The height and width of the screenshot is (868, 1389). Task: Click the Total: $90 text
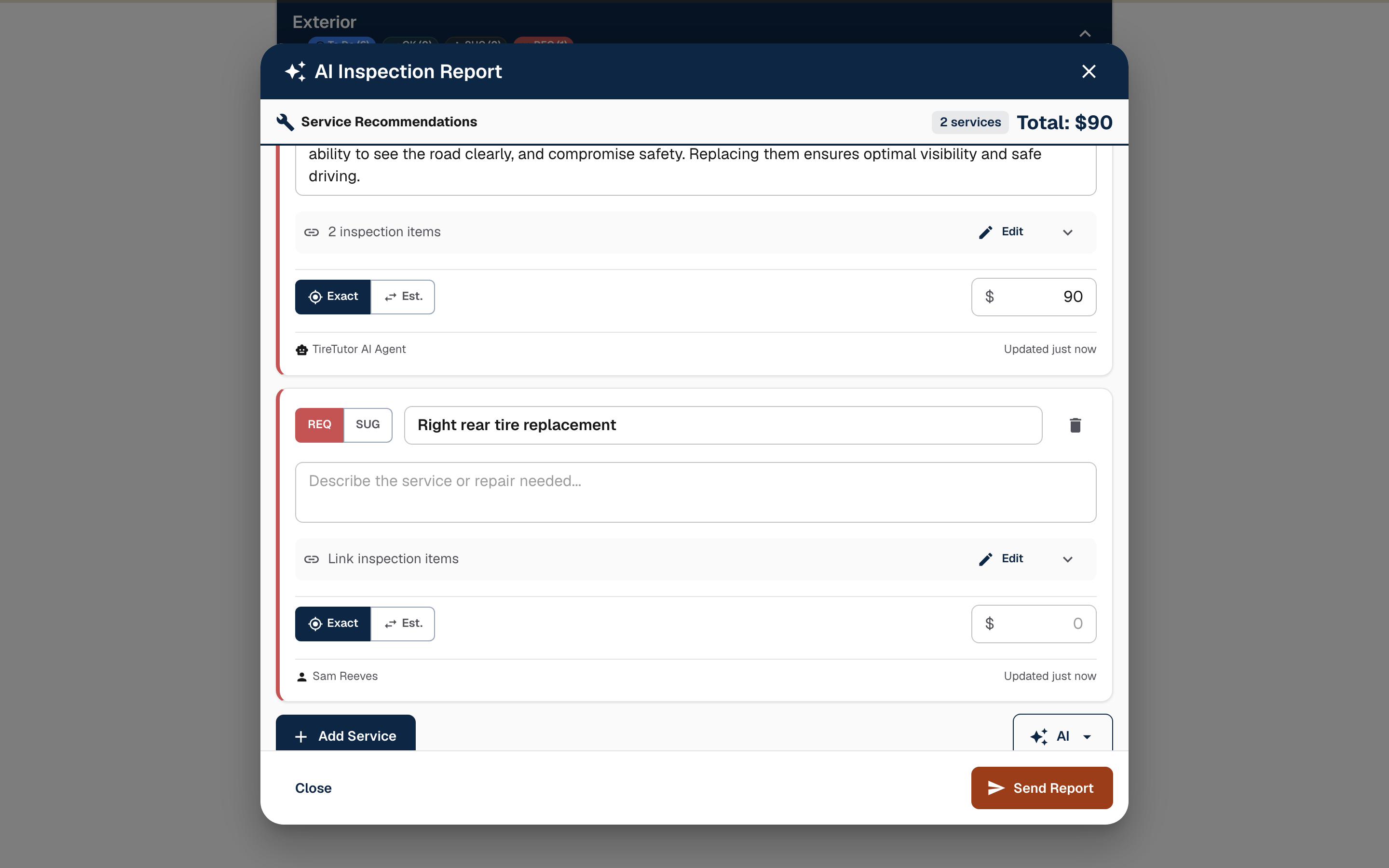pos(1064,122)
